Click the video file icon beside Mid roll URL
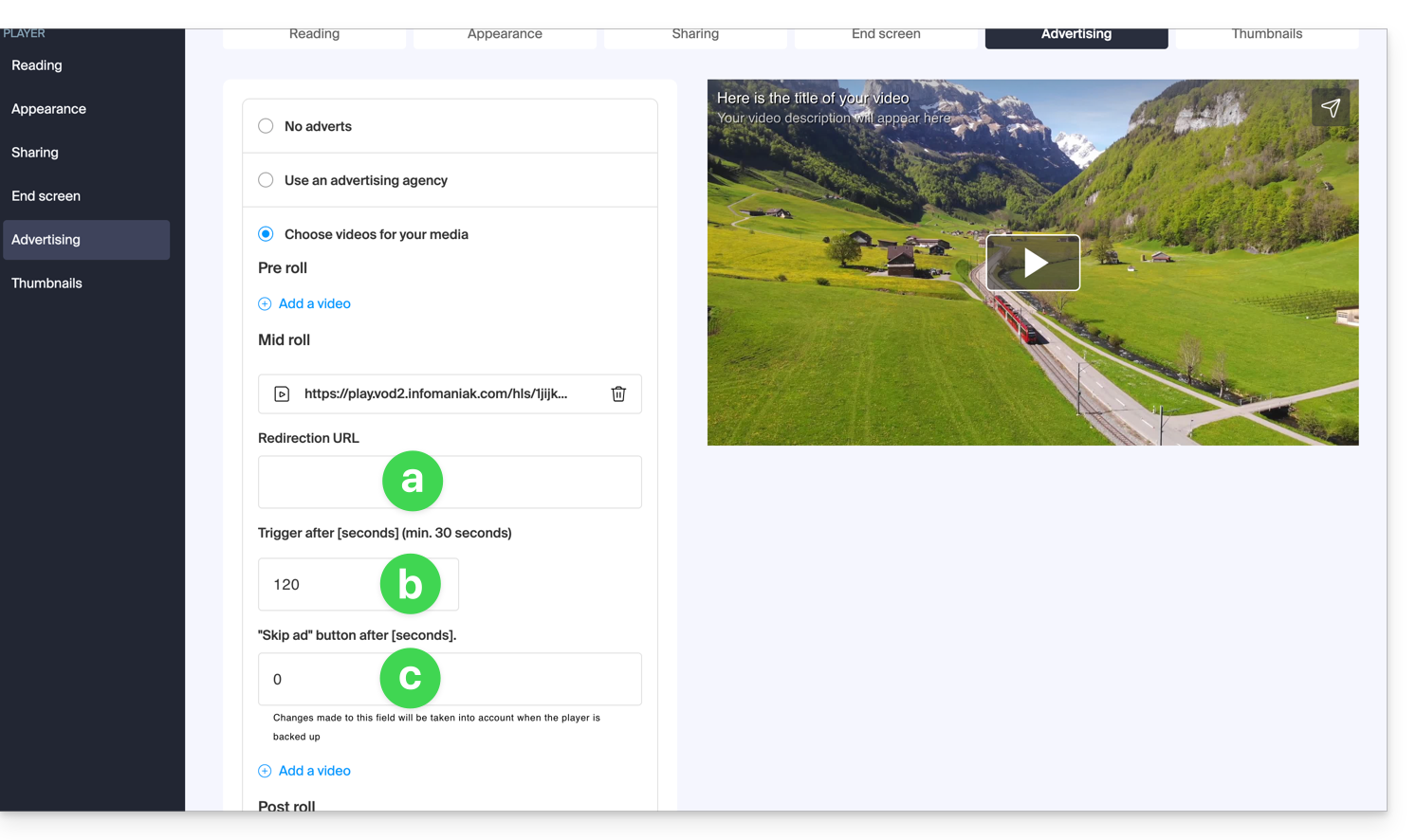This screenshot has width=1416, height=840. pyautogui.click(x=282, y=393)
